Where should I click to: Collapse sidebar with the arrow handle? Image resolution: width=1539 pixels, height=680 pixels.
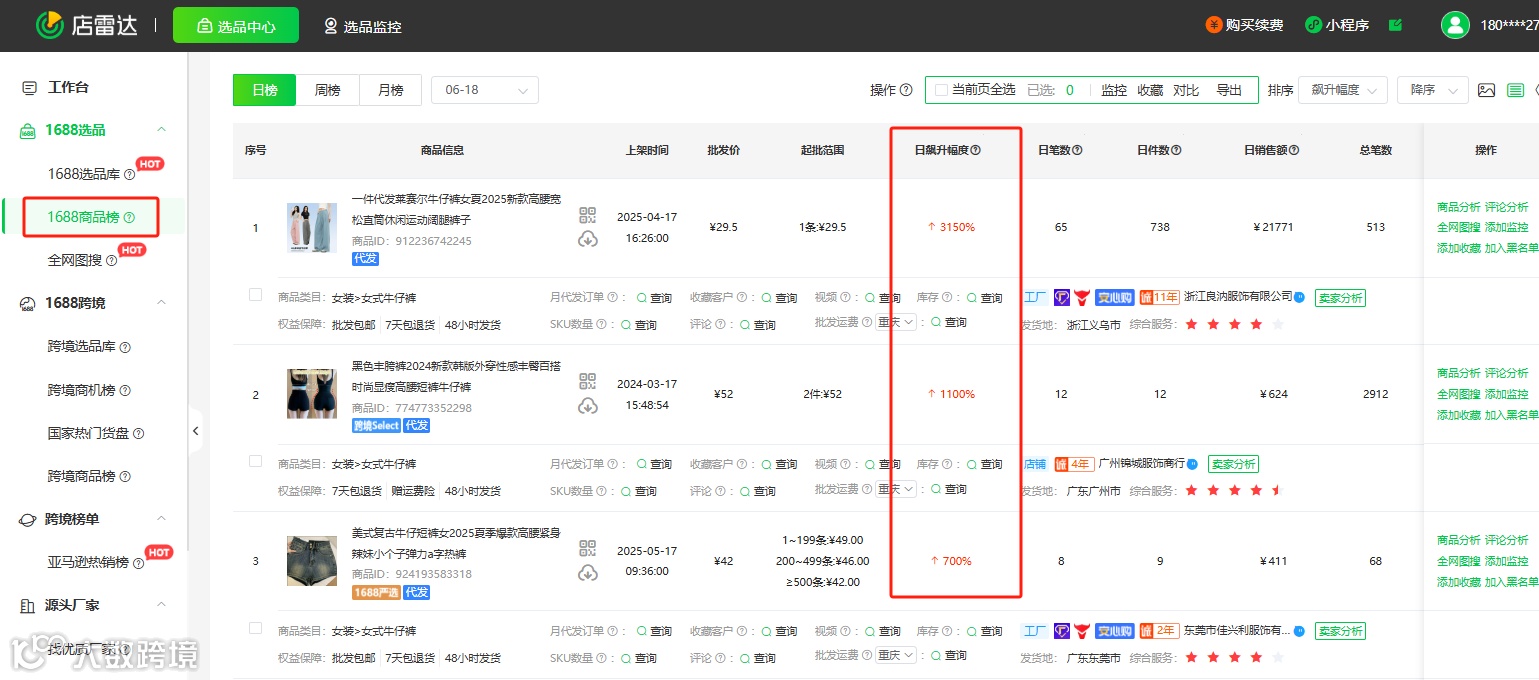pyautogui.click(x=196, y=431)
